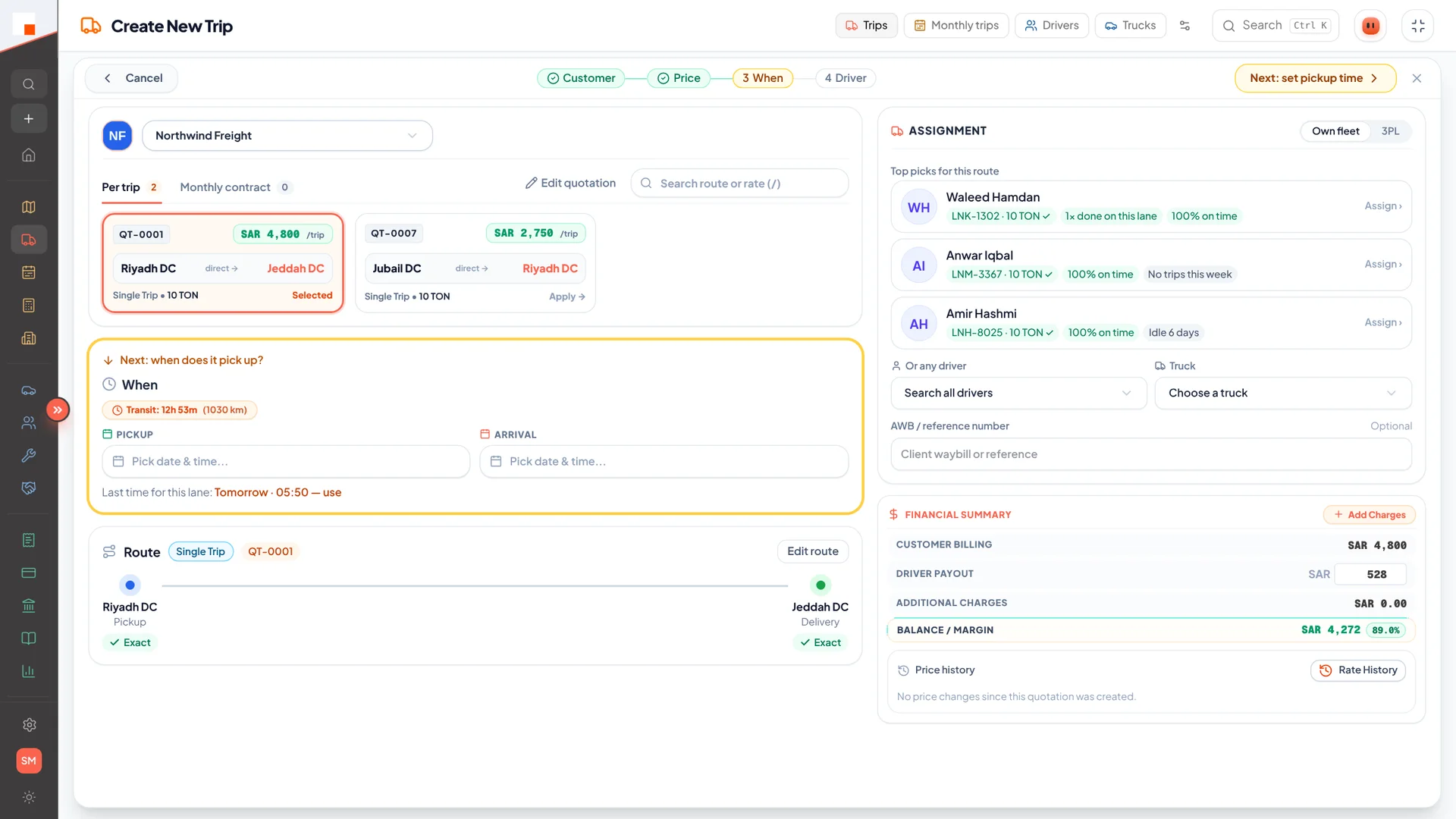Expand the LNK-1302 10 TON truck selector
1456x819 pixels.
coord(1000,216)
